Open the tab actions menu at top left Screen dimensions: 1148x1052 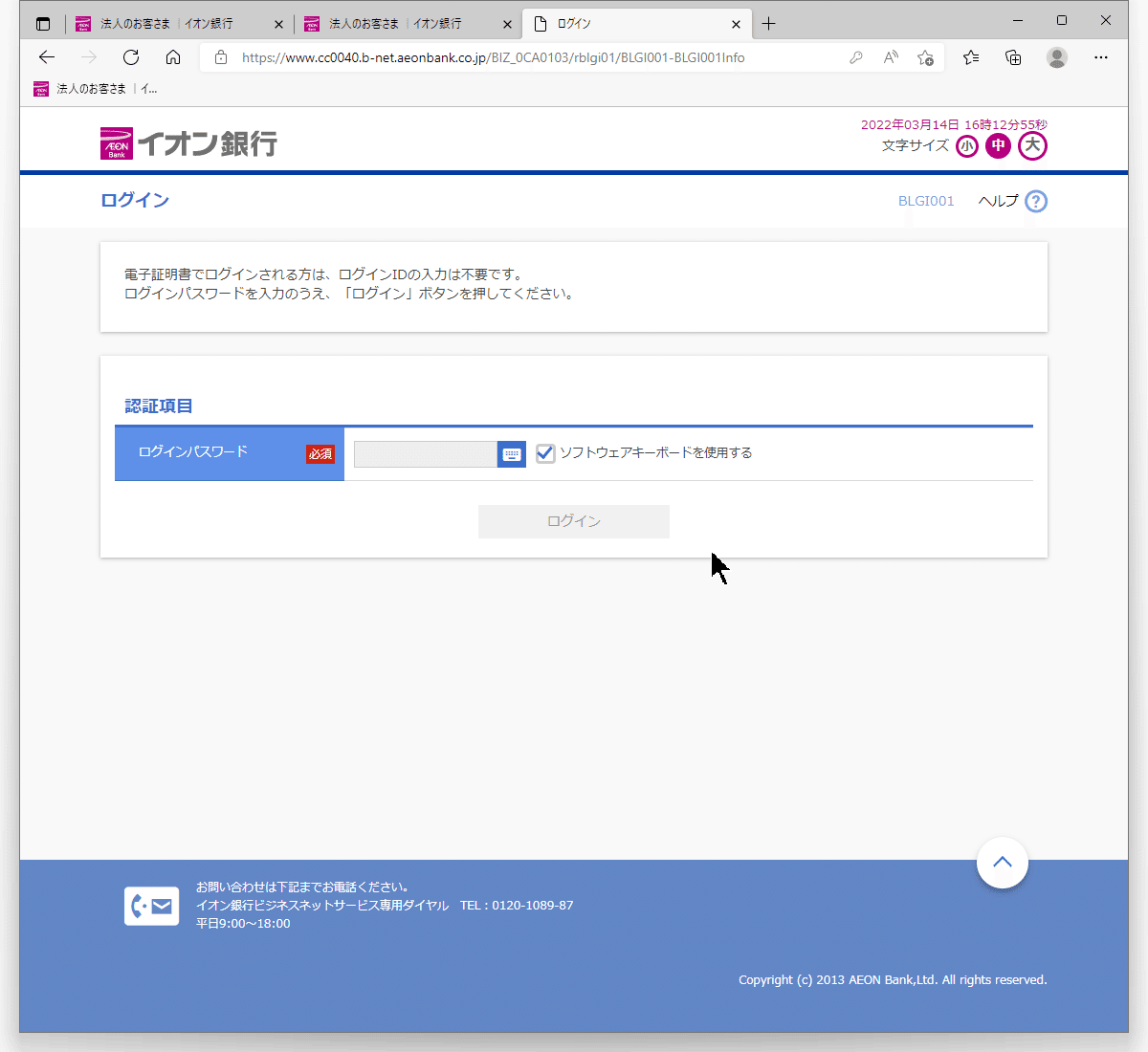(42, 23)
